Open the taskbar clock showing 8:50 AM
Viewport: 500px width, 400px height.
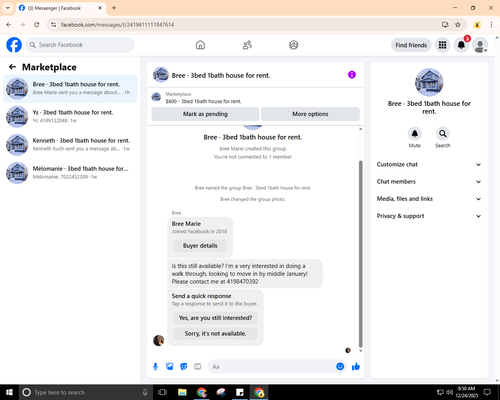(x=466, y=392)
